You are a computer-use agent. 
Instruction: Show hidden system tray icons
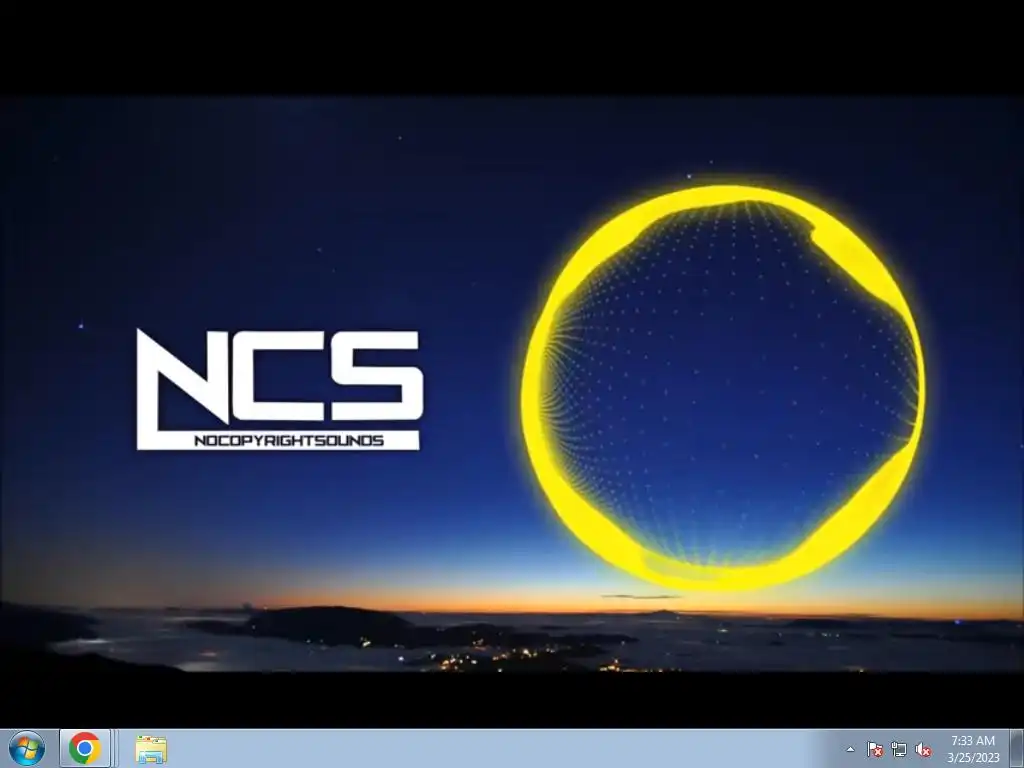[x=850, y=749]
